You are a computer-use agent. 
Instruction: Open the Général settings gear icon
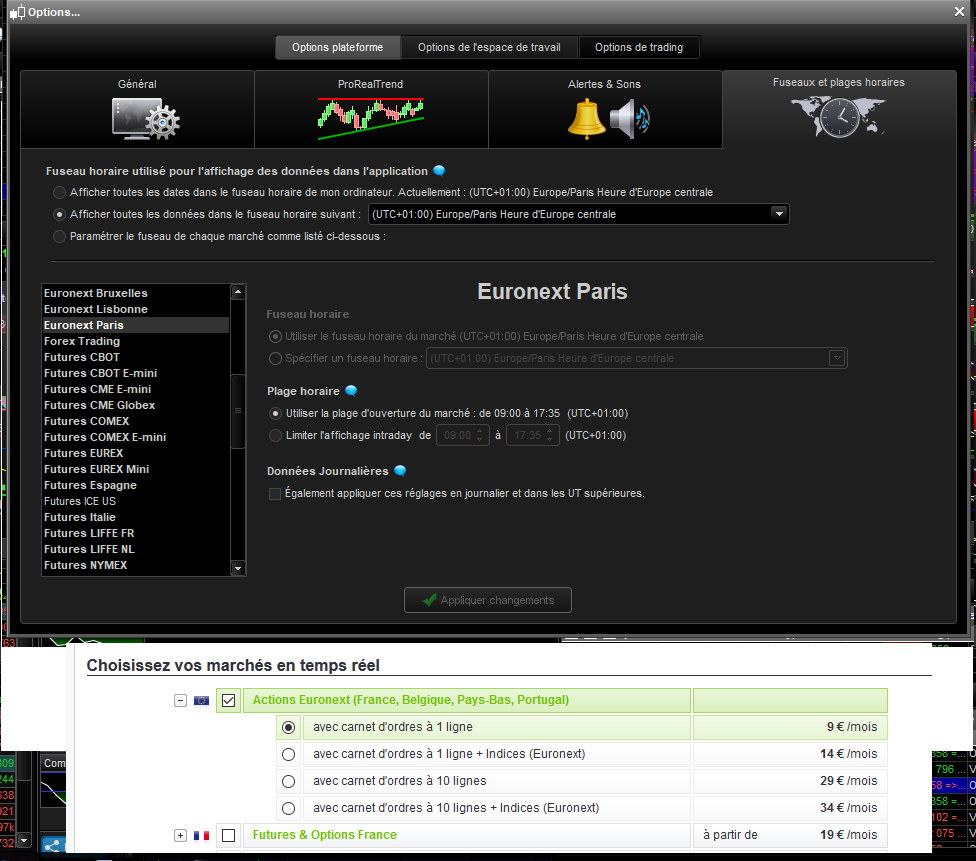(146, 118)
